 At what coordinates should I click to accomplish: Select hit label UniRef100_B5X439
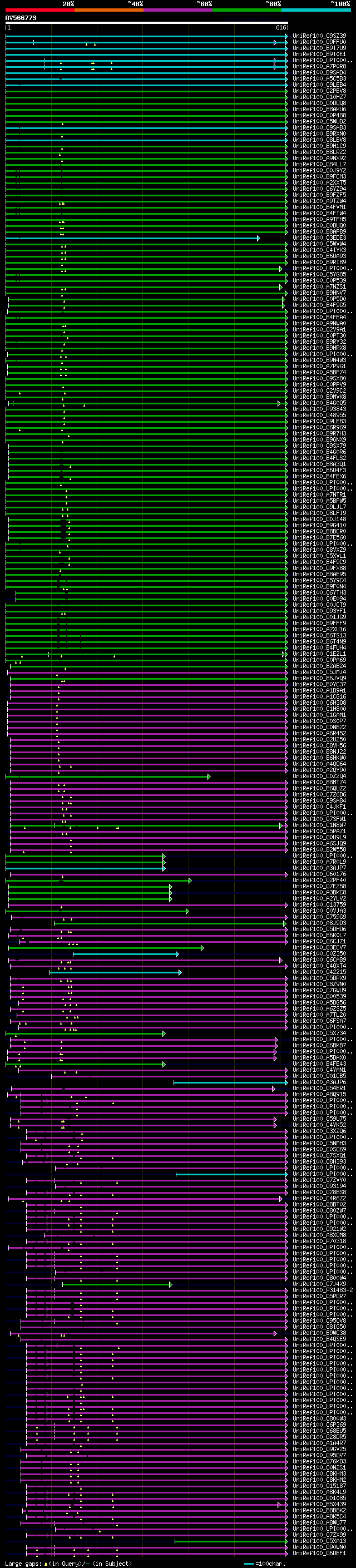point(319,1504)
